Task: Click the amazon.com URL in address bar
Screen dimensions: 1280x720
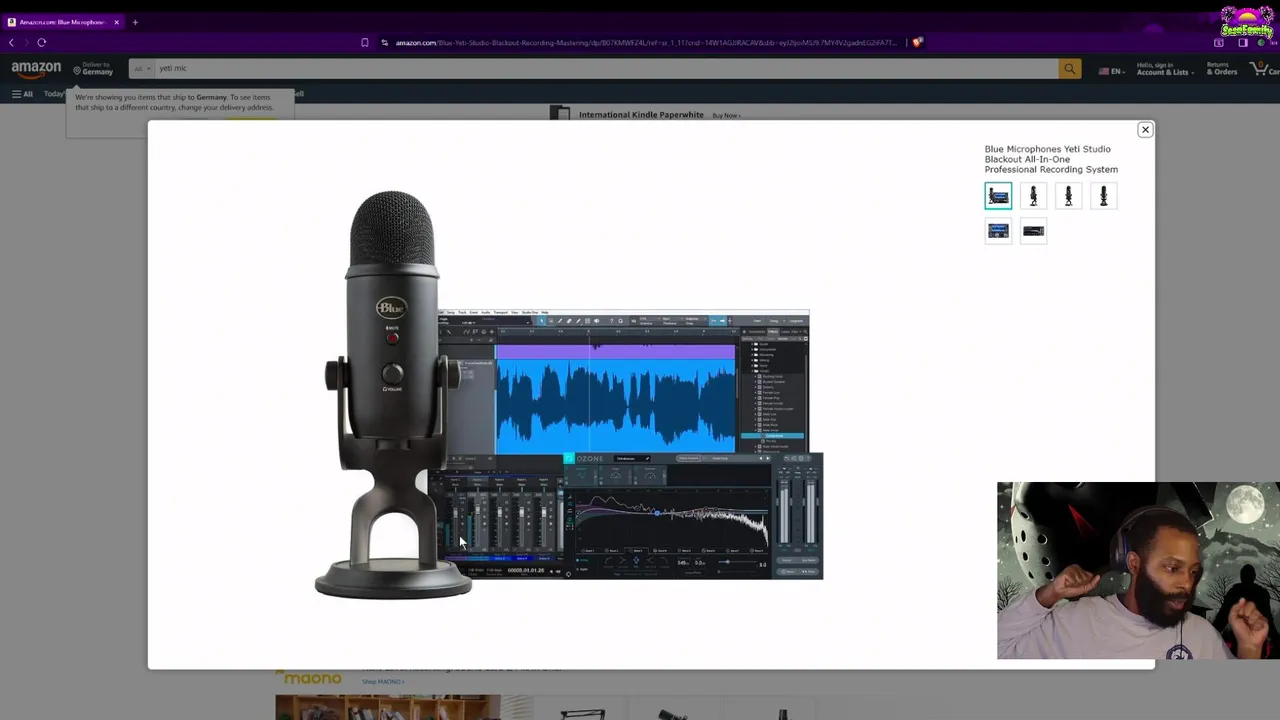Action: click(x=646, y=43)
